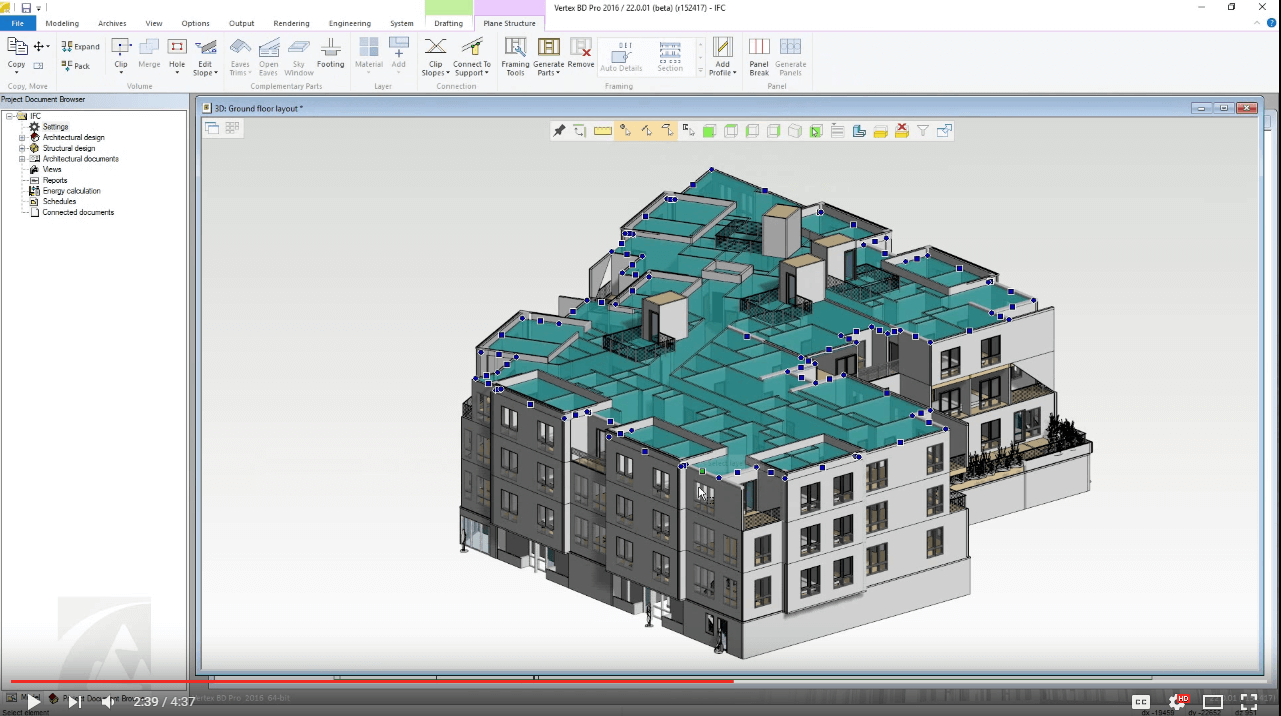Switch the player to theater mode

click(x=1213, y=702)
